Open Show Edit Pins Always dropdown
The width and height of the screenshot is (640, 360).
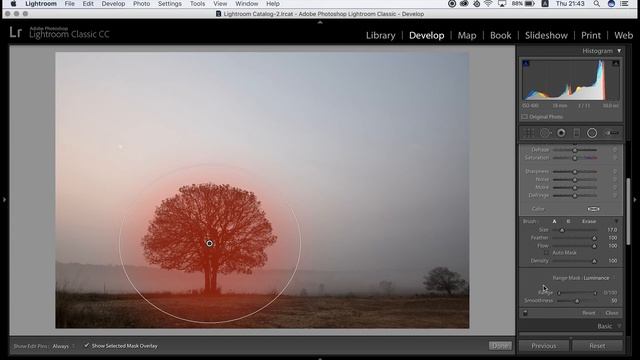pyautogui.click(x=63, y=346)
